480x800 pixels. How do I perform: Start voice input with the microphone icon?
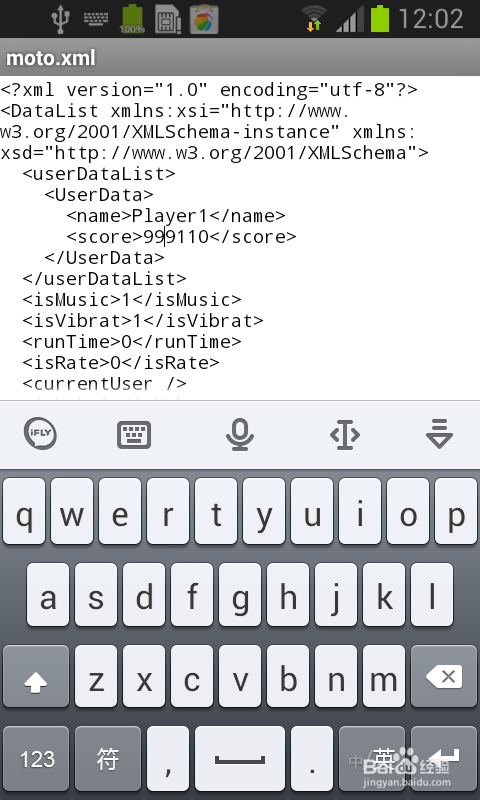click(x=240, y=434)
